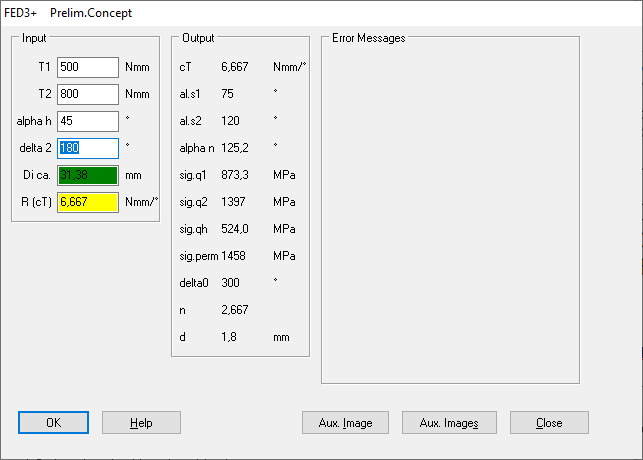Select the sig.q1 stress value 873,3
643x460 pixels.
tap(235, 175)
